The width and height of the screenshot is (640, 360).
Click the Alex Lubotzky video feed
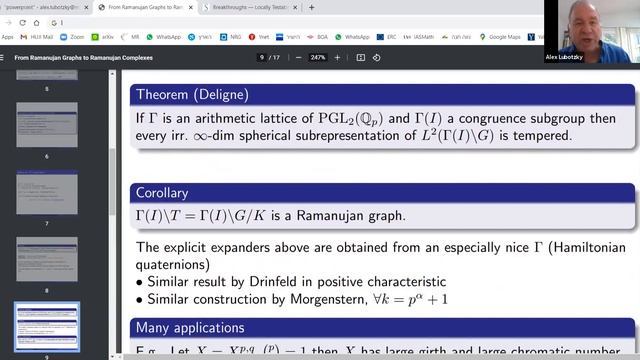coord(592,31)
